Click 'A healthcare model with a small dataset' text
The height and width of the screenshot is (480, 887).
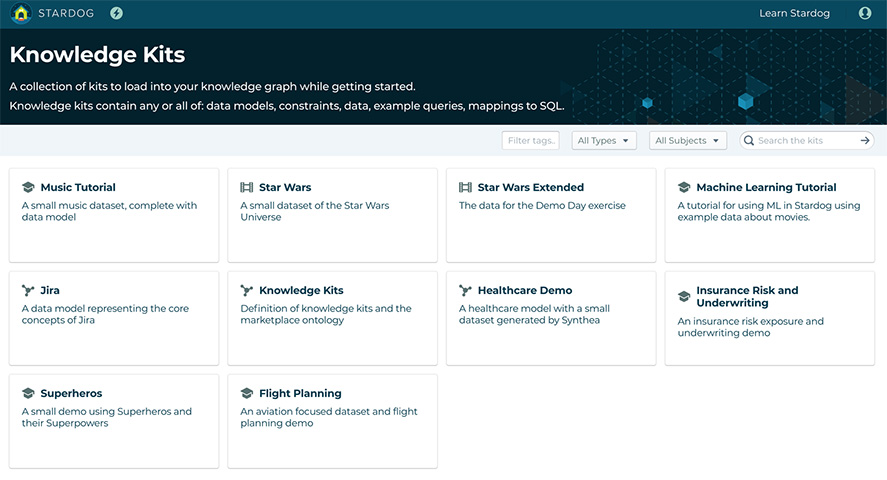point(534,314)
